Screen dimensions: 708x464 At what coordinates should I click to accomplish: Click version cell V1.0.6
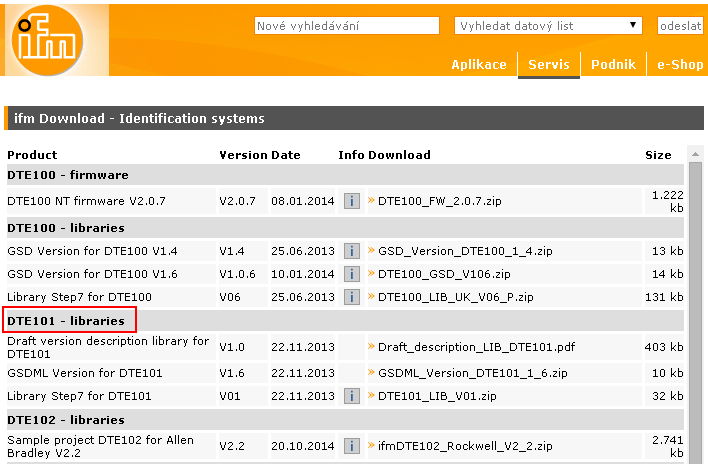point(238,274)
